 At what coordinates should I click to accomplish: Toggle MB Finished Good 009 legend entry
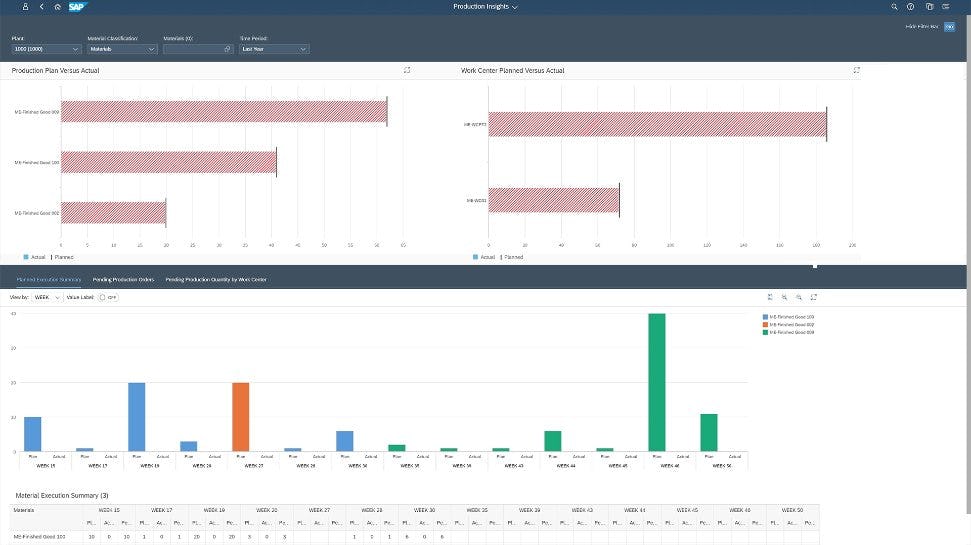tap(788, 333)
